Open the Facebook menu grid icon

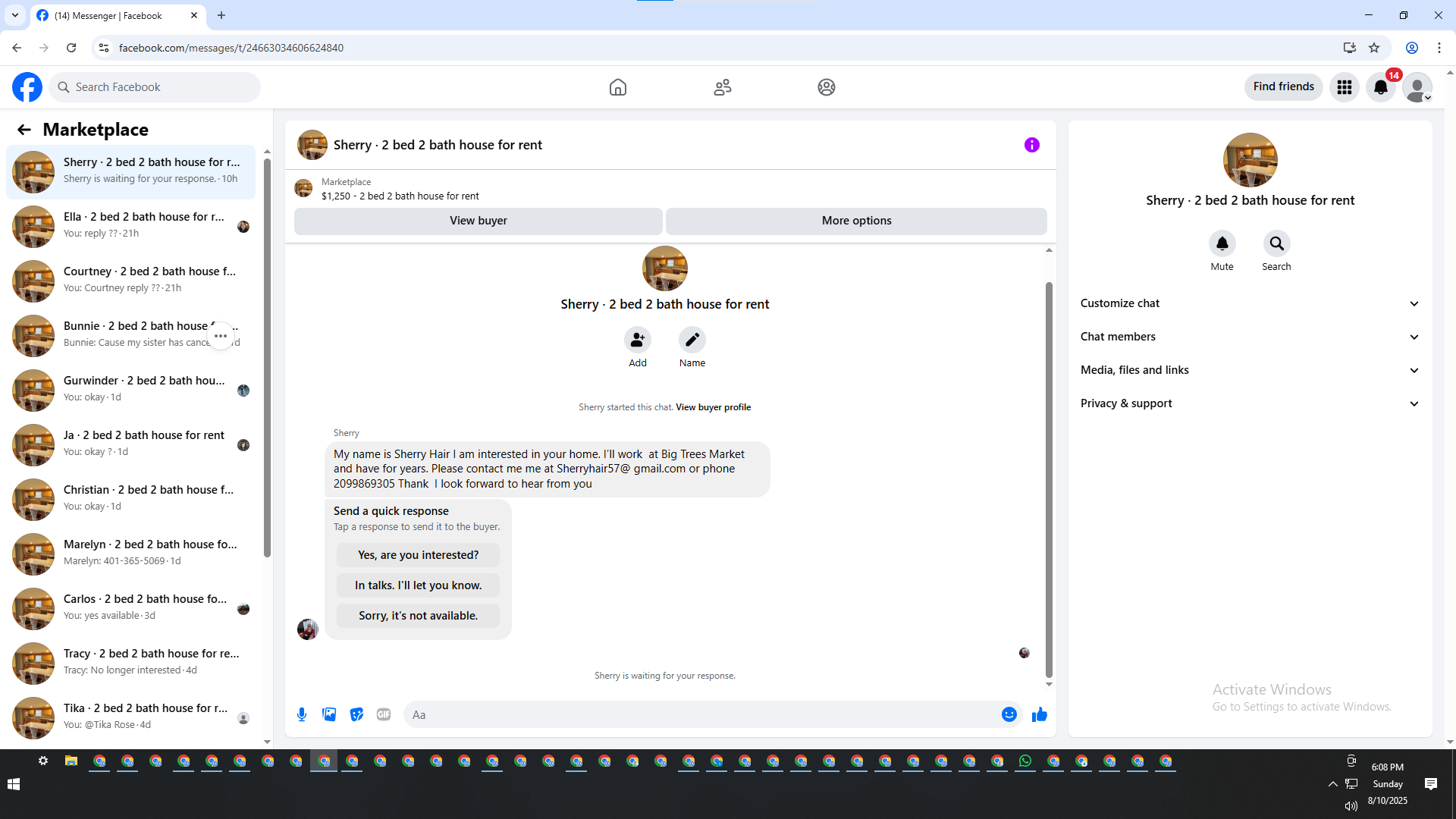(1345, 87)
